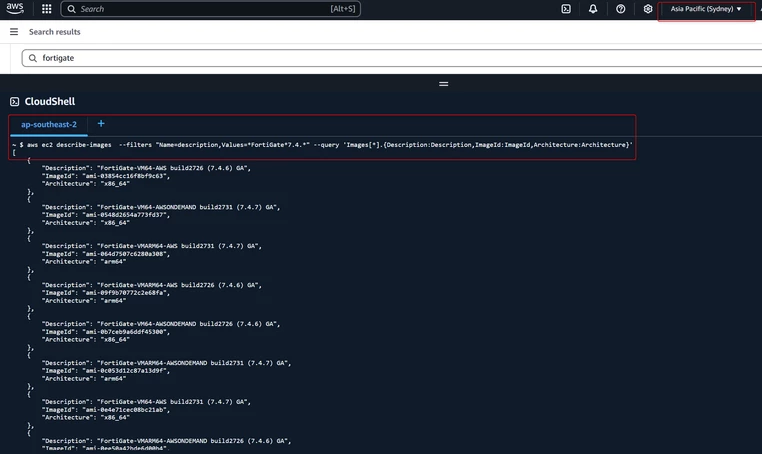Click the CloudShell panel icon
Screen dimensions: 762x454
[15, 102]
